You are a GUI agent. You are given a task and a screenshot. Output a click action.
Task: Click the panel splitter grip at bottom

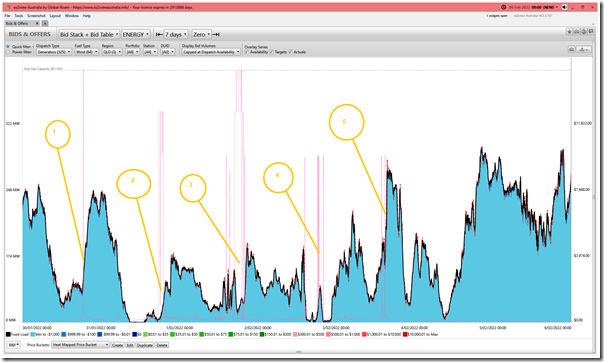[x=299, y=352]
